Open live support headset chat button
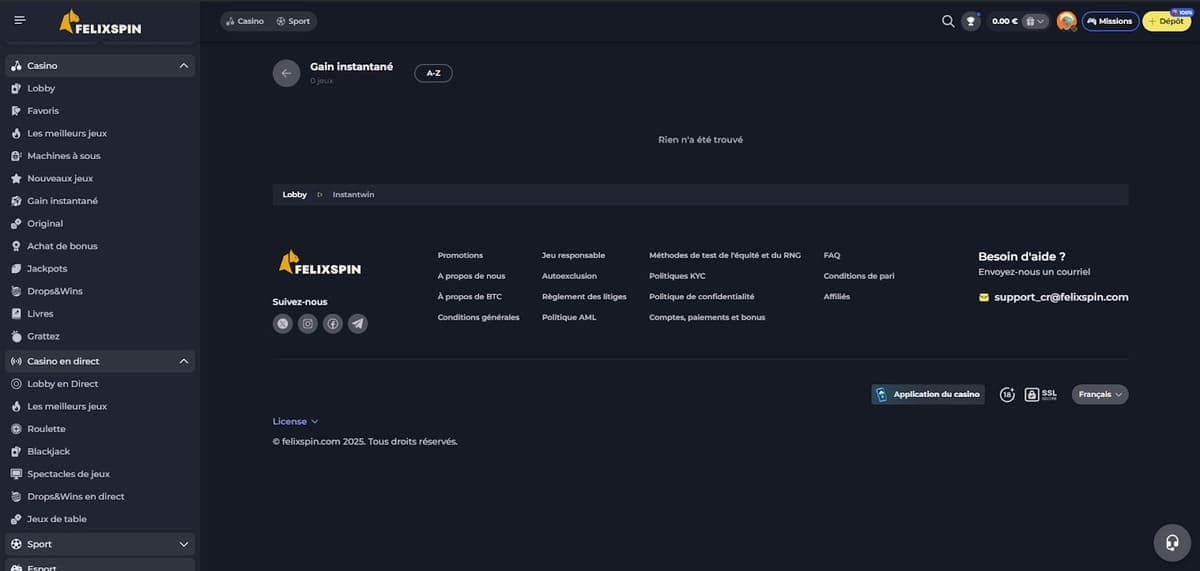The height and width of the screenshot is (571, 1200). pos(1172,543)
